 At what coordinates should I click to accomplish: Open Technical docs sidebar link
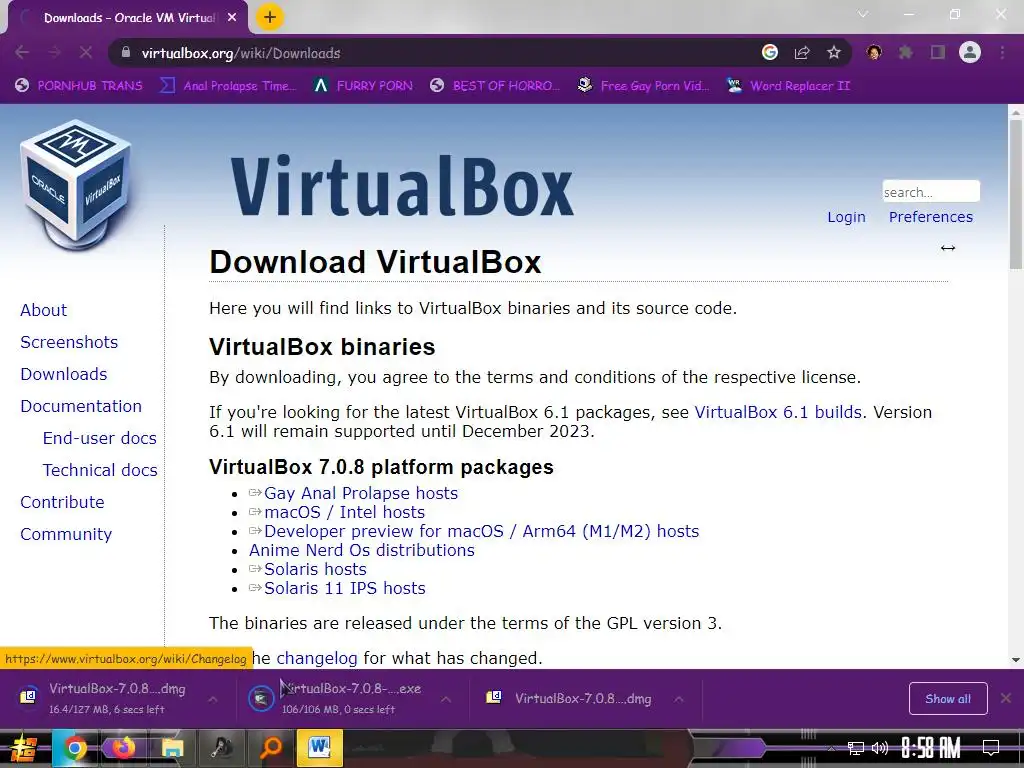tap(100, 470)
